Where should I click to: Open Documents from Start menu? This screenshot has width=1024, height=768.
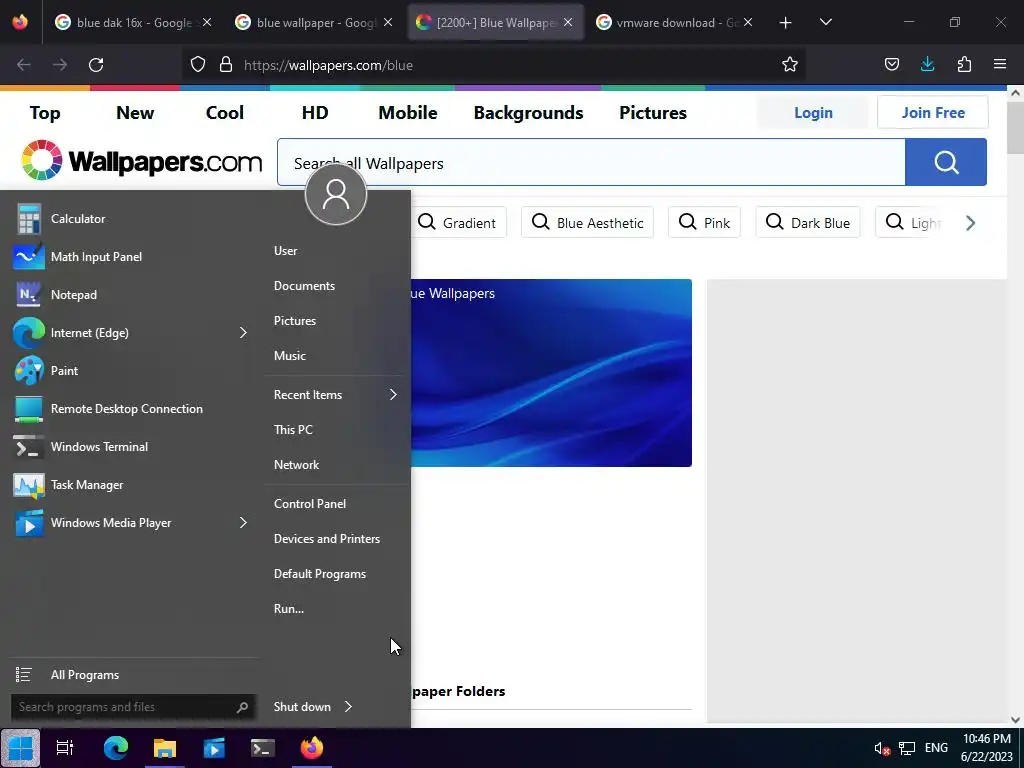304,286
